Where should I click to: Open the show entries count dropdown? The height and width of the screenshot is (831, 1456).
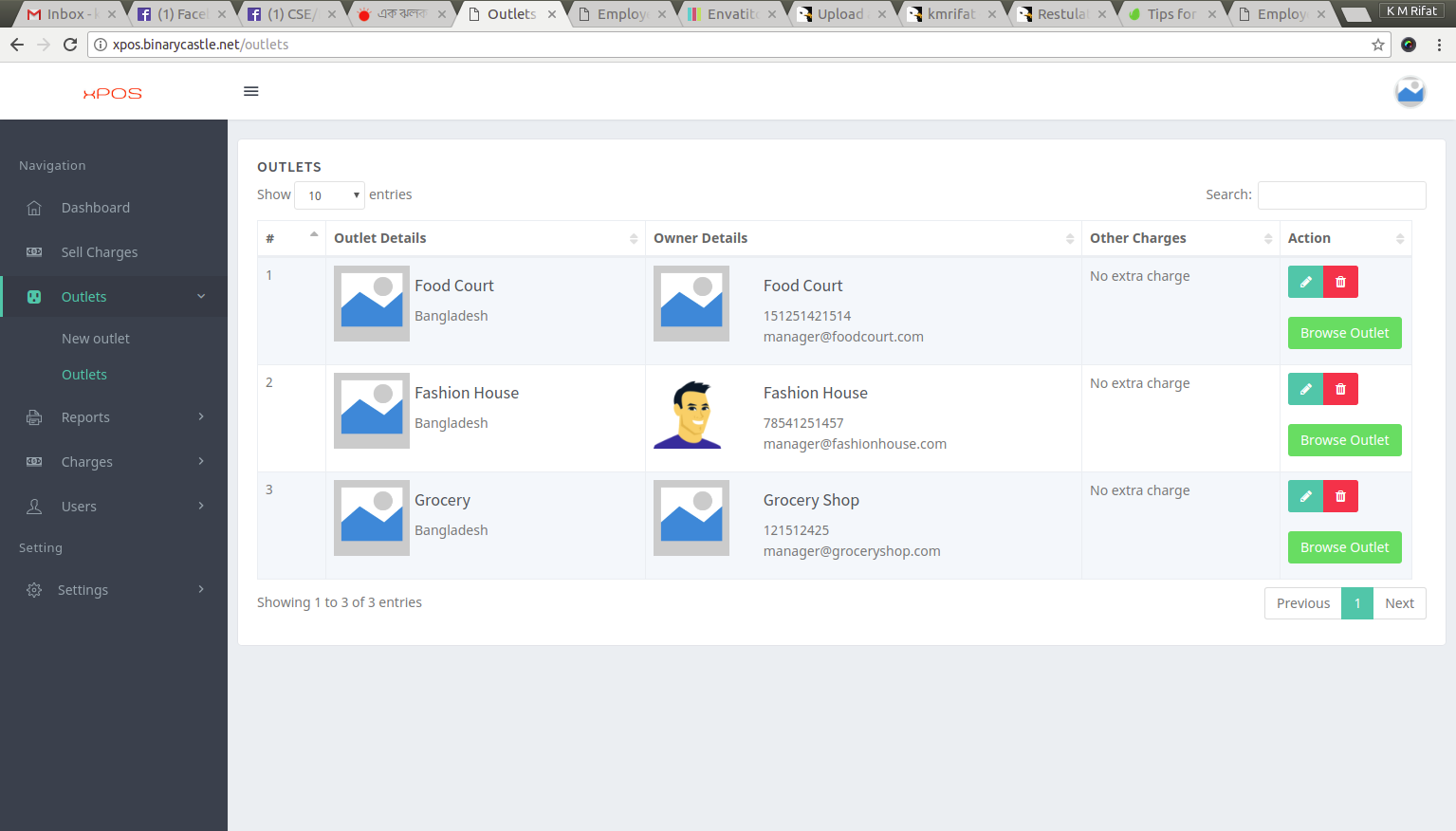click(x=330, y=195)
